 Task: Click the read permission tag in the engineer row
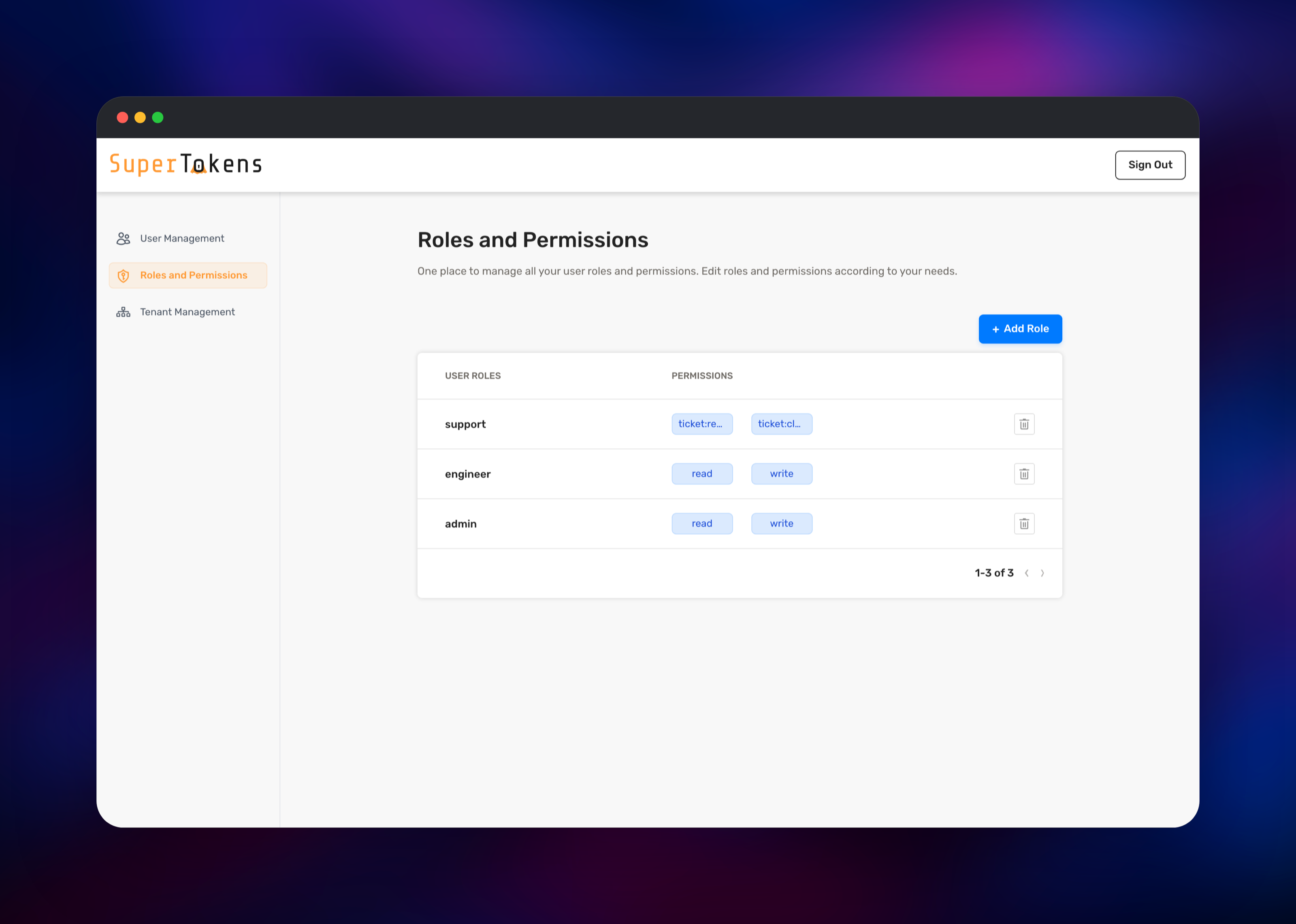[702, 474]
